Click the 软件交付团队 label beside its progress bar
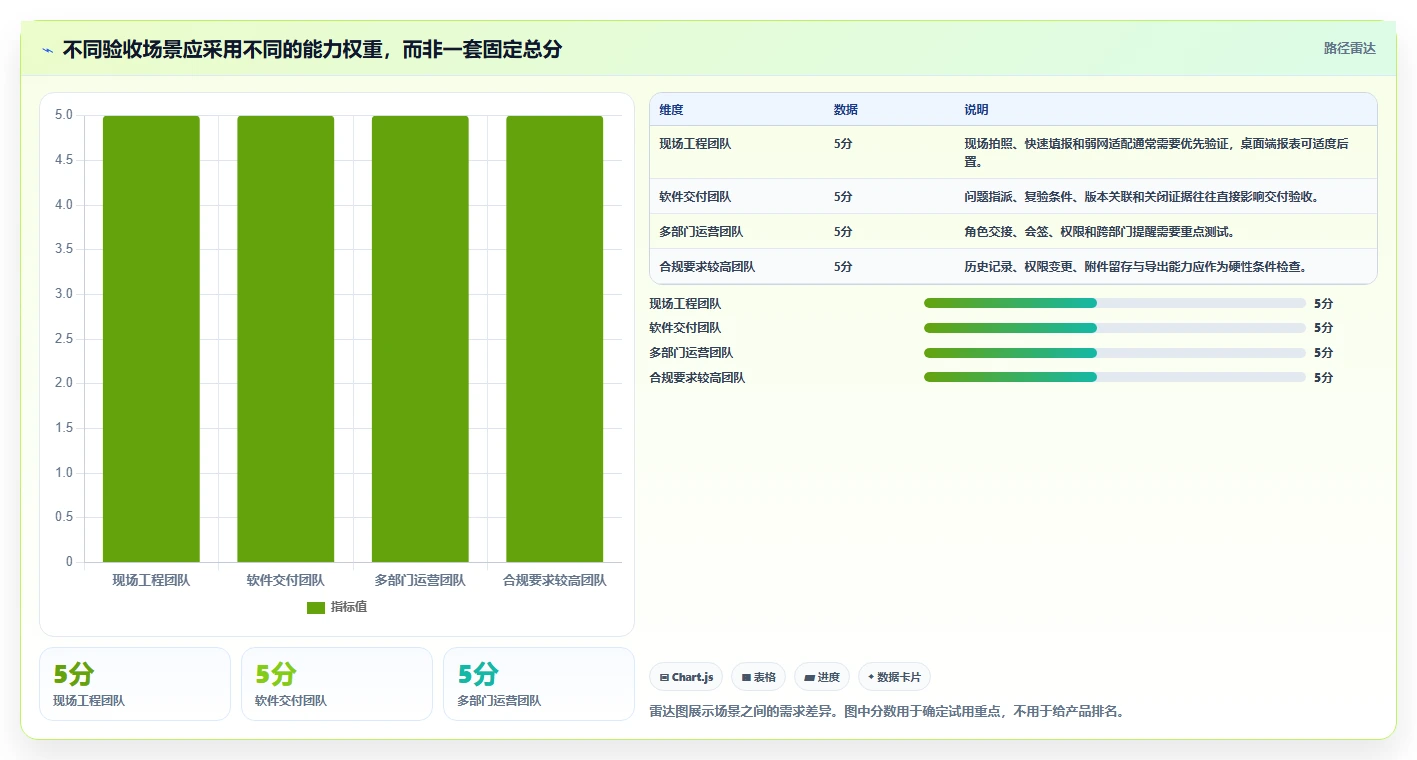Screen dimensions: 1417x760 685,328
